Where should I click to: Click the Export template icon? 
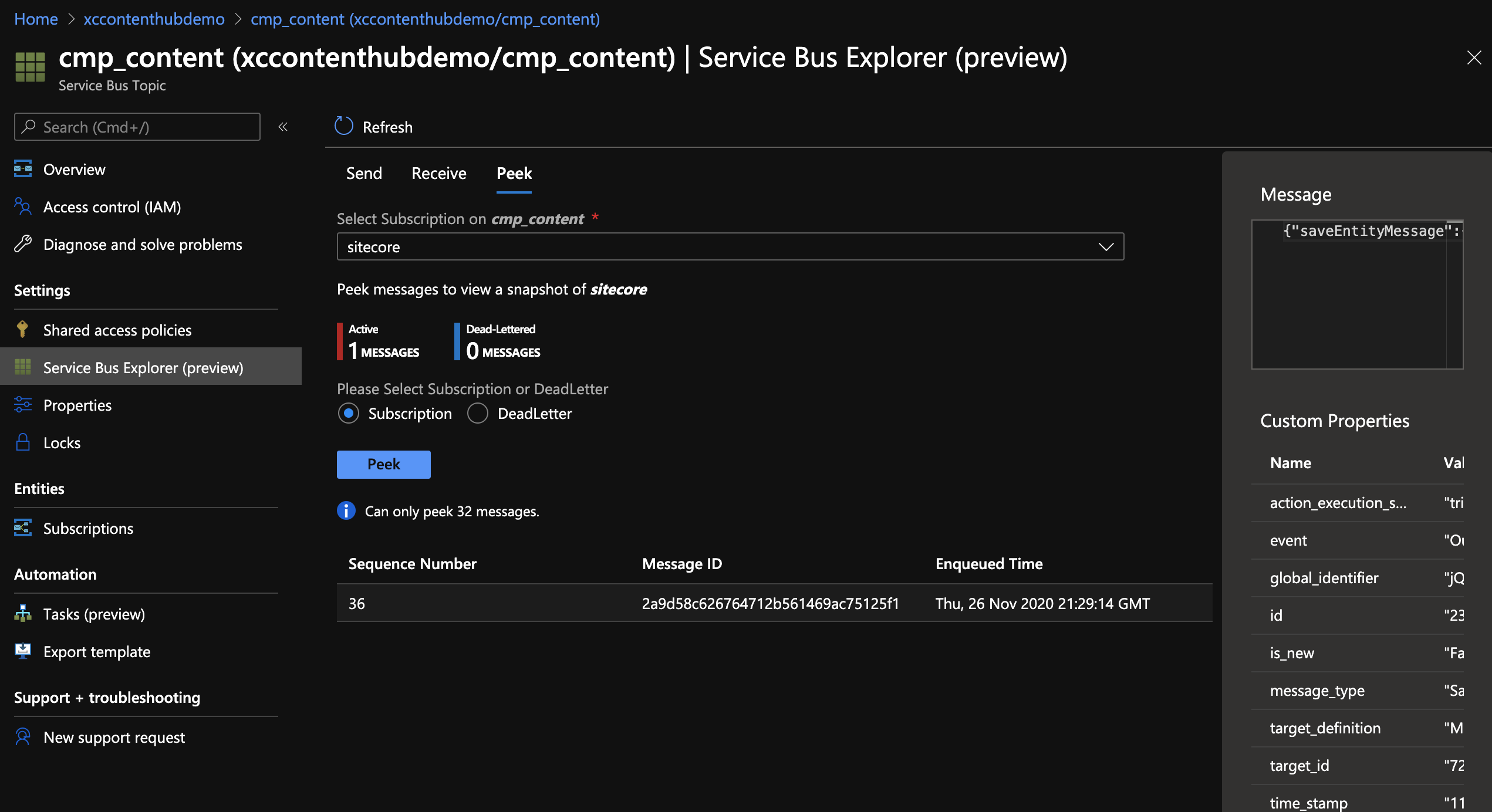pos(23,651)
